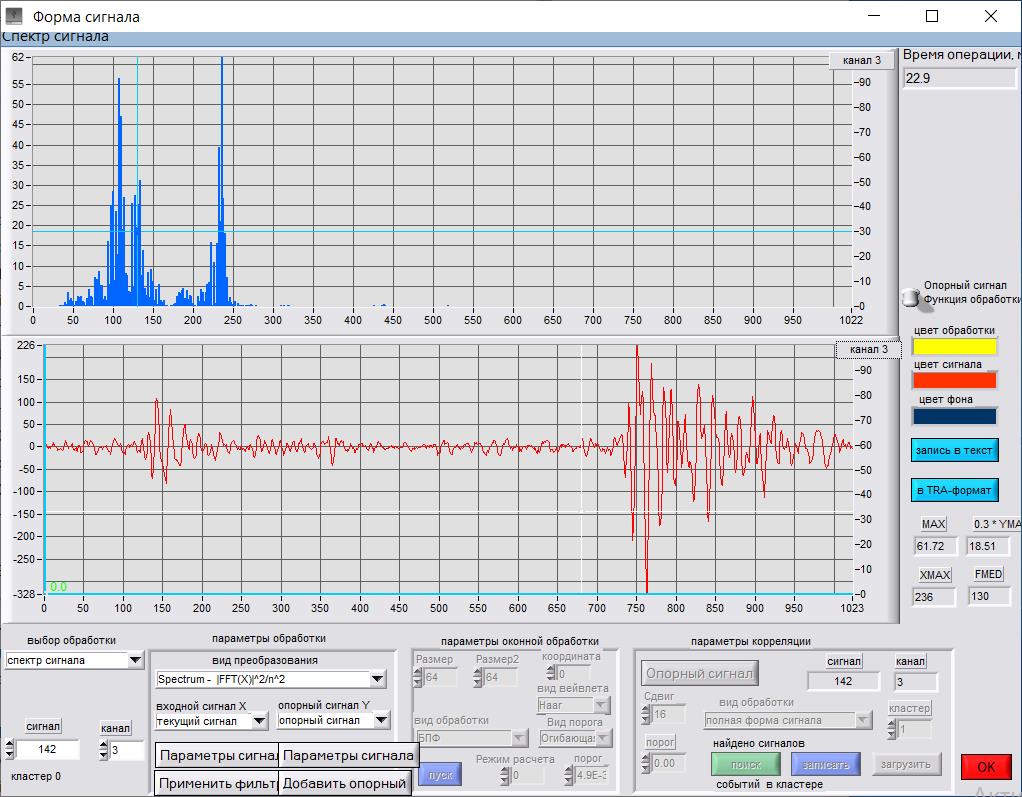Click Параметры сигнала under опорный сигнал Y
This screenshot has width=1022, height=797.
(347, 755)
